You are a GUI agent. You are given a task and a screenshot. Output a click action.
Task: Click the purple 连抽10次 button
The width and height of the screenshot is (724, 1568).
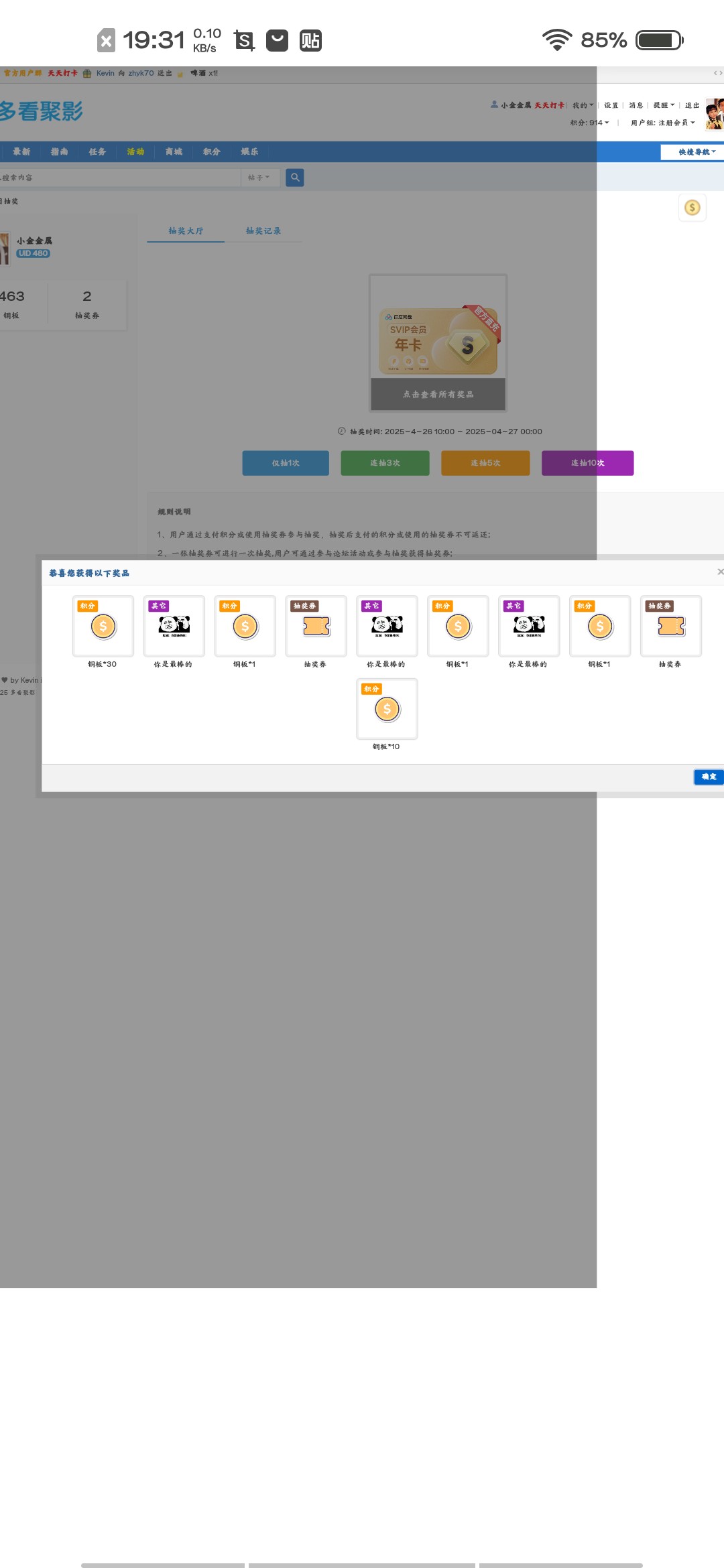587,463
